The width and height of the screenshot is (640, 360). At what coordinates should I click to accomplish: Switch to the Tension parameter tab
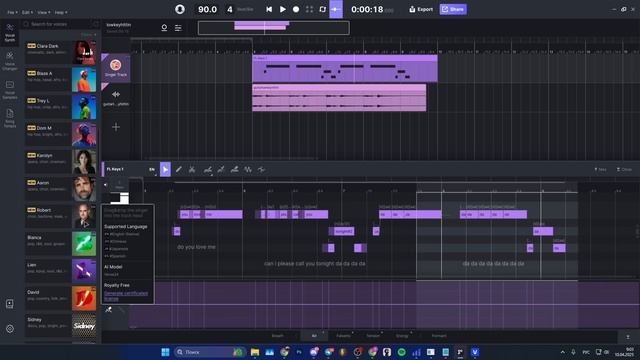click(373, 336)
